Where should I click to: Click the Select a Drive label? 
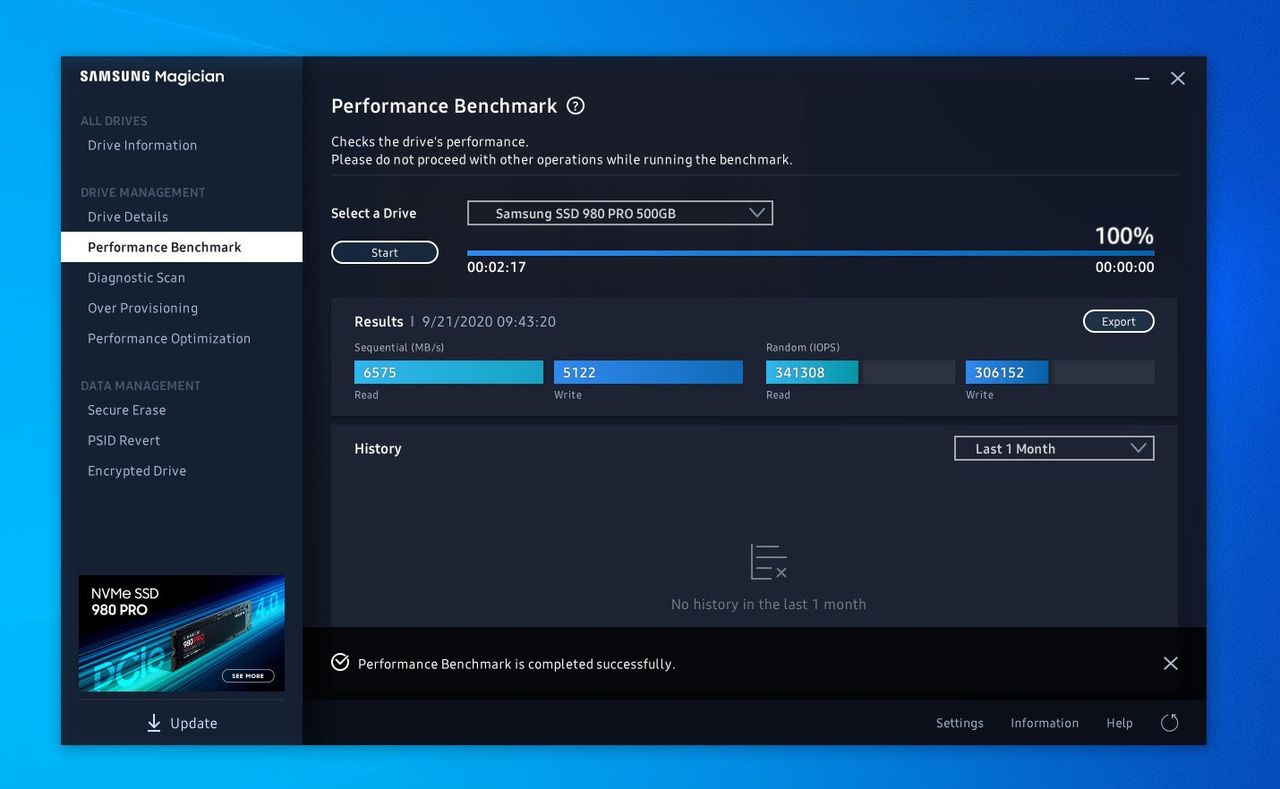click(374, 213)
